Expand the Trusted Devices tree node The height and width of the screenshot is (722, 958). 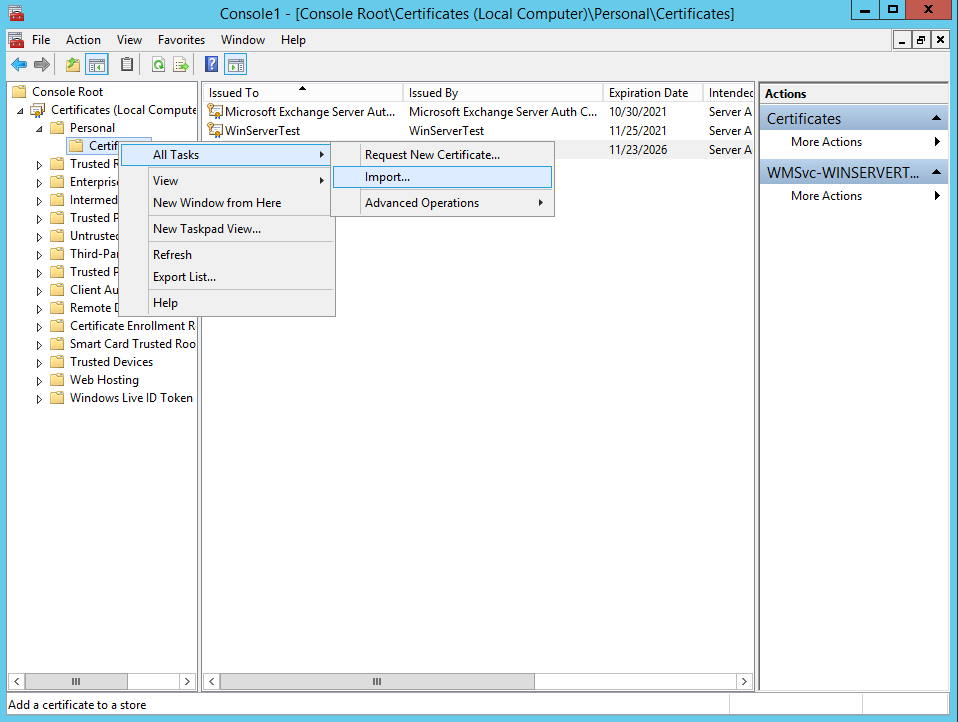[40, 362]
